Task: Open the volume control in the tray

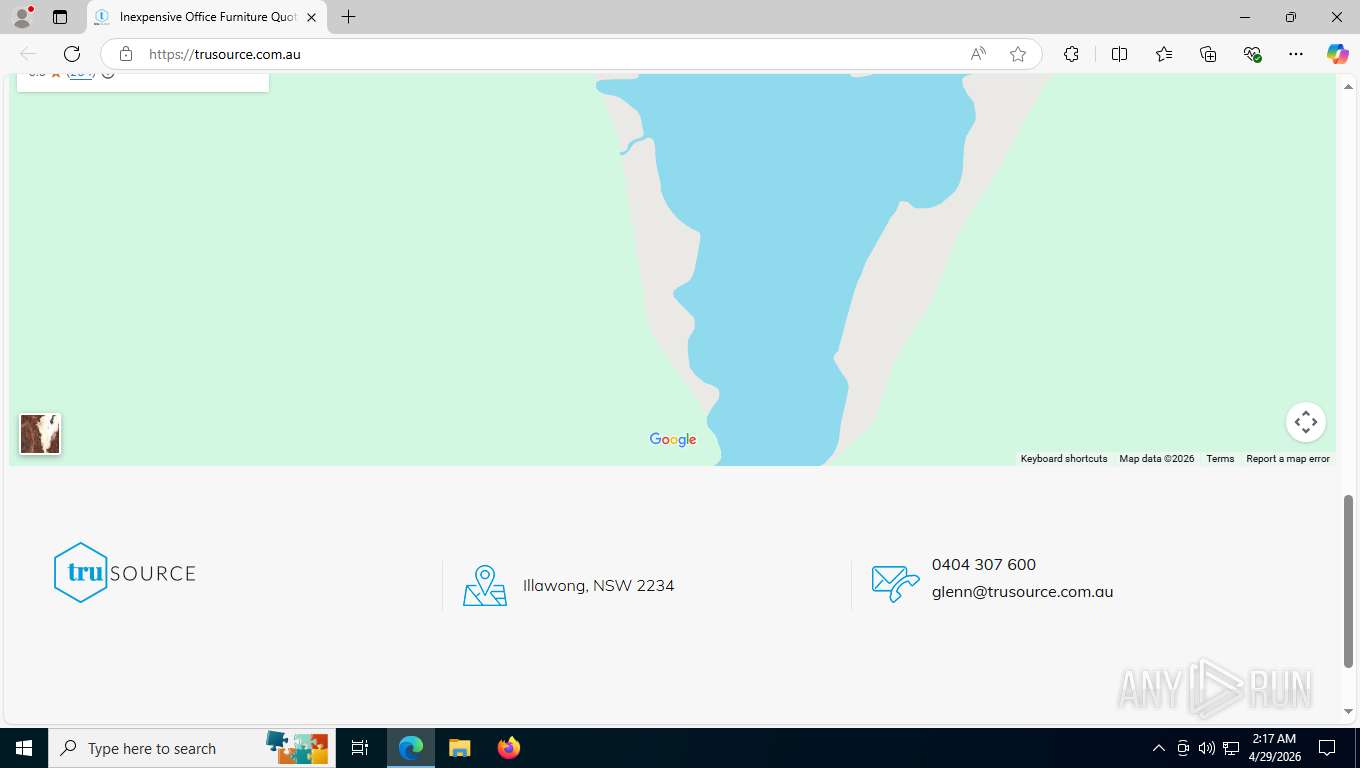Action: pos(1207,748)
